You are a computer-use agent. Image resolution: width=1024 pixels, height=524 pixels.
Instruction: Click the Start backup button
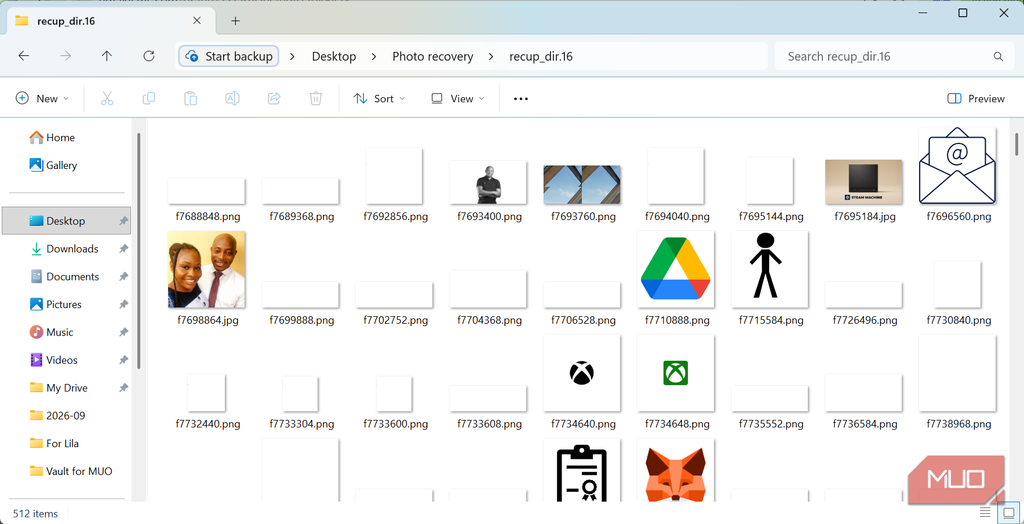pyautogui.click(x=229, y=56)
